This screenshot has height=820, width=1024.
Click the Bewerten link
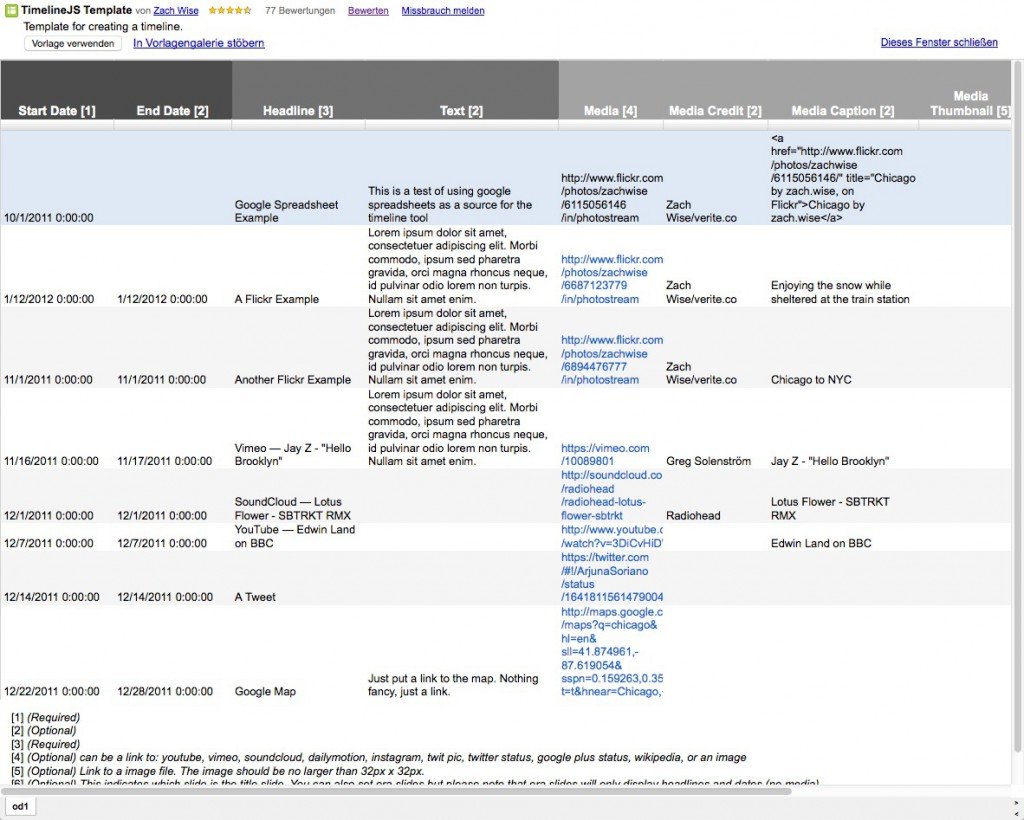(x=368, y=11)
